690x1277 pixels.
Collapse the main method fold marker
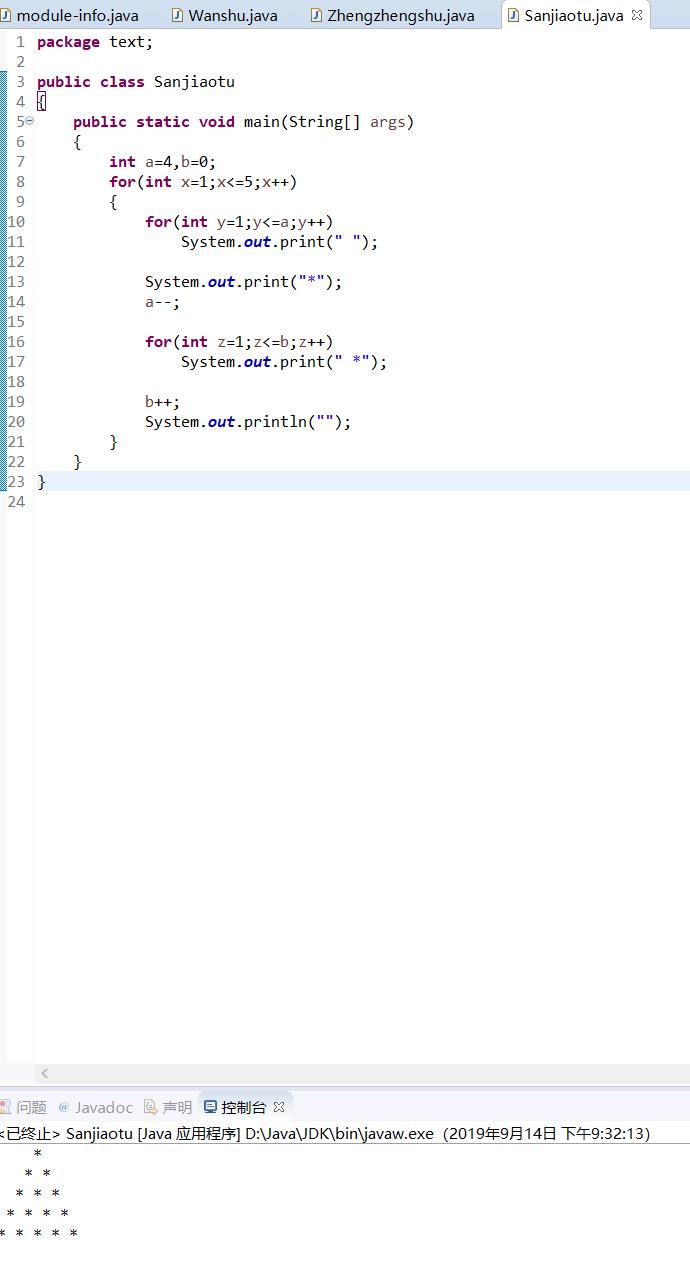(x=29, y=121)
